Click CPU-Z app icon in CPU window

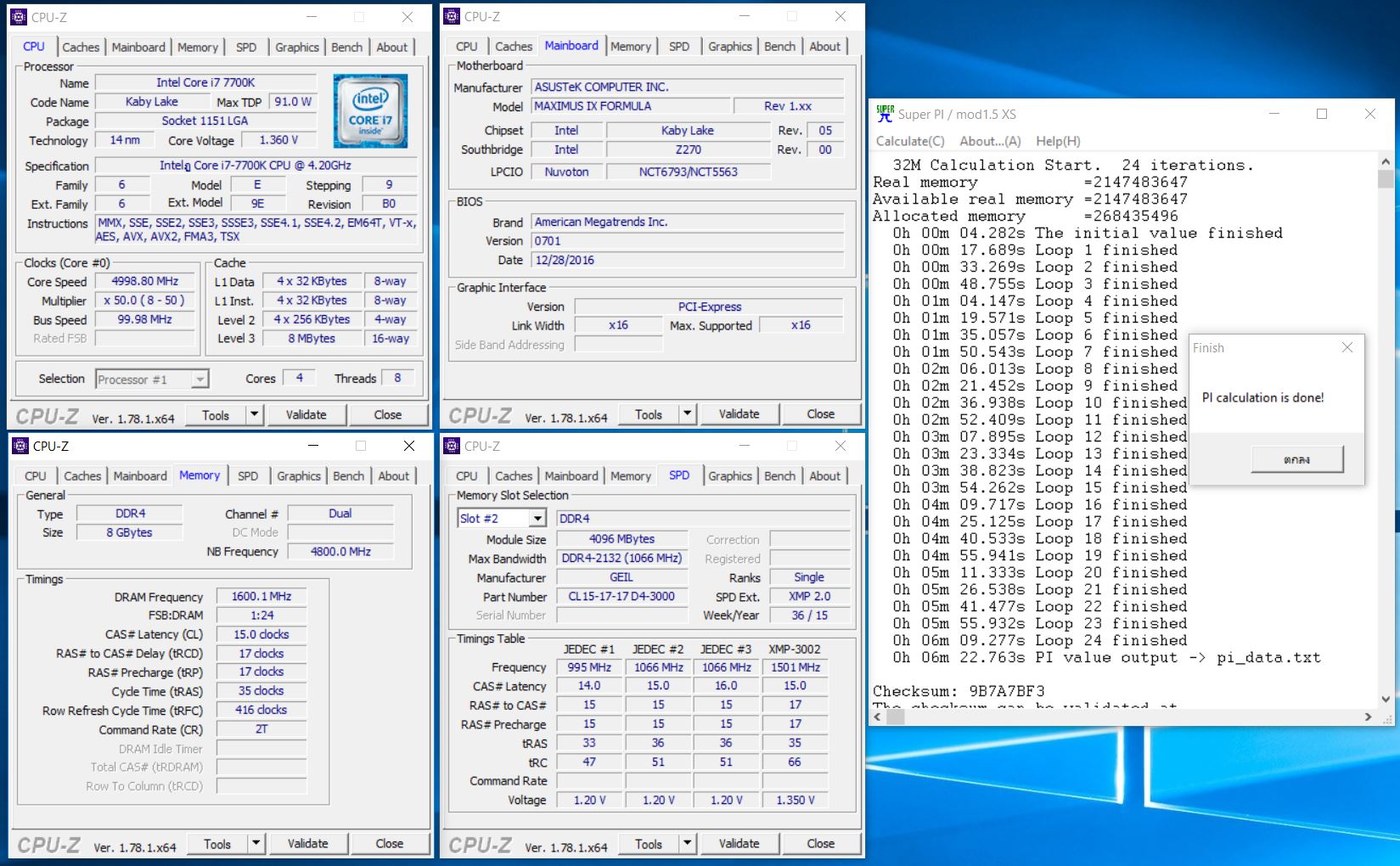pyautogui.click(x=19, y=16)
